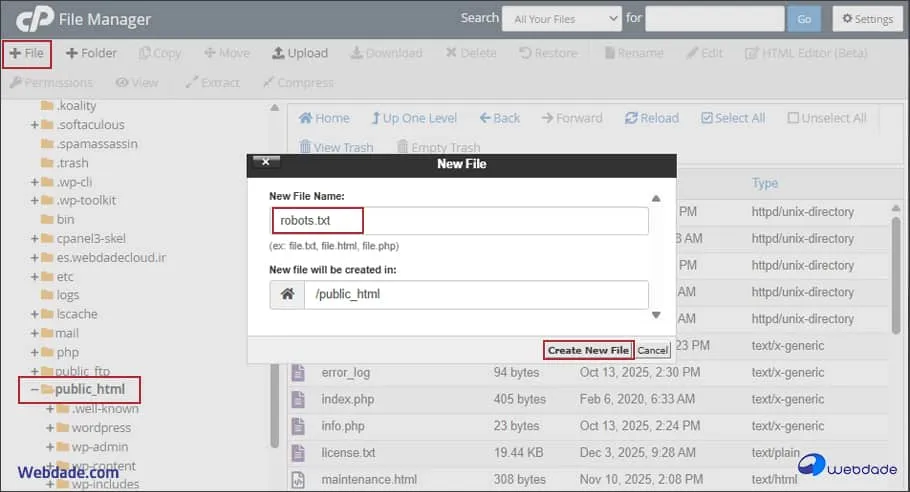Click the + File toolbar item
Image resolution: width=910 pixels, height=492 pixels.
click(x=27, y=53)
